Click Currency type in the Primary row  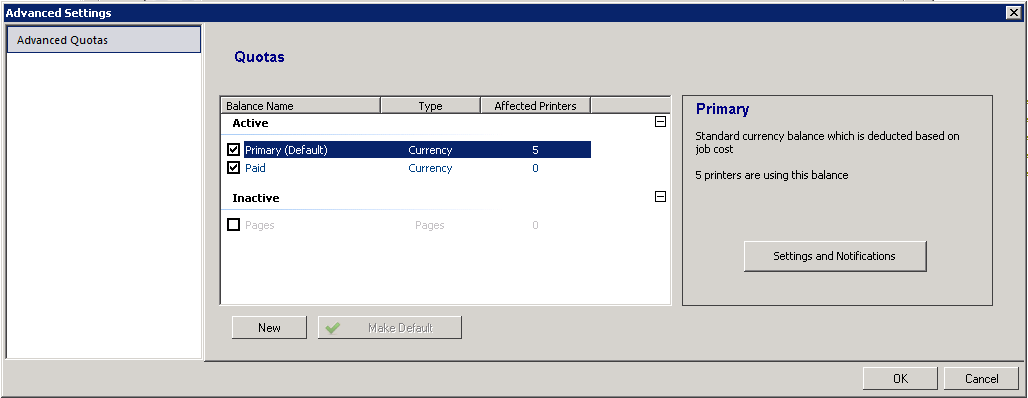[x=430, y=150]
